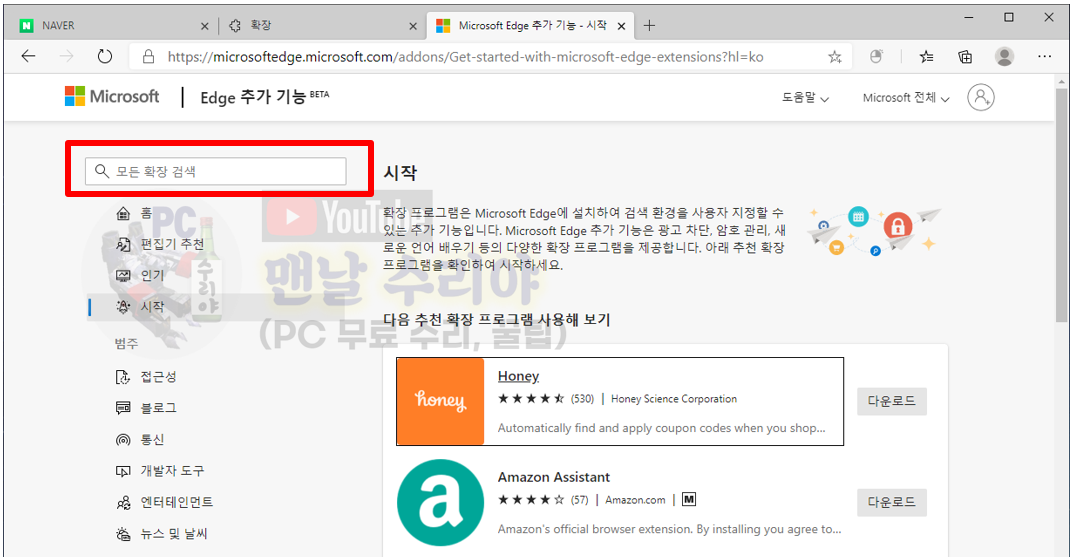
Task: Open the 개발자 도구 category
Action: tap(160, 471)
